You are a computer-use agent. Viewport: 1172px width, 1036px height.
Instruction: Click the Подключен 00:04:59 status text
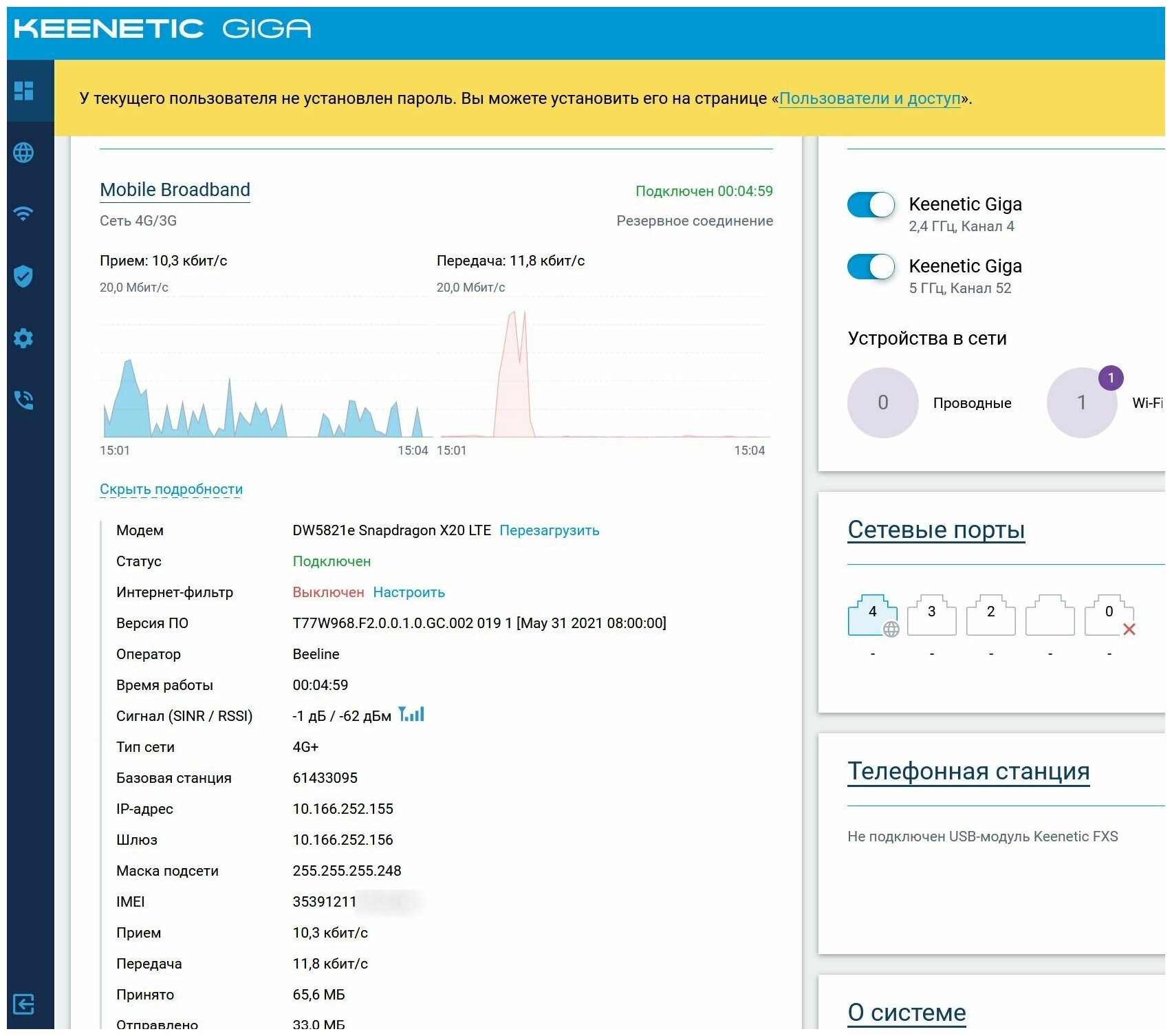pos(704,191)
